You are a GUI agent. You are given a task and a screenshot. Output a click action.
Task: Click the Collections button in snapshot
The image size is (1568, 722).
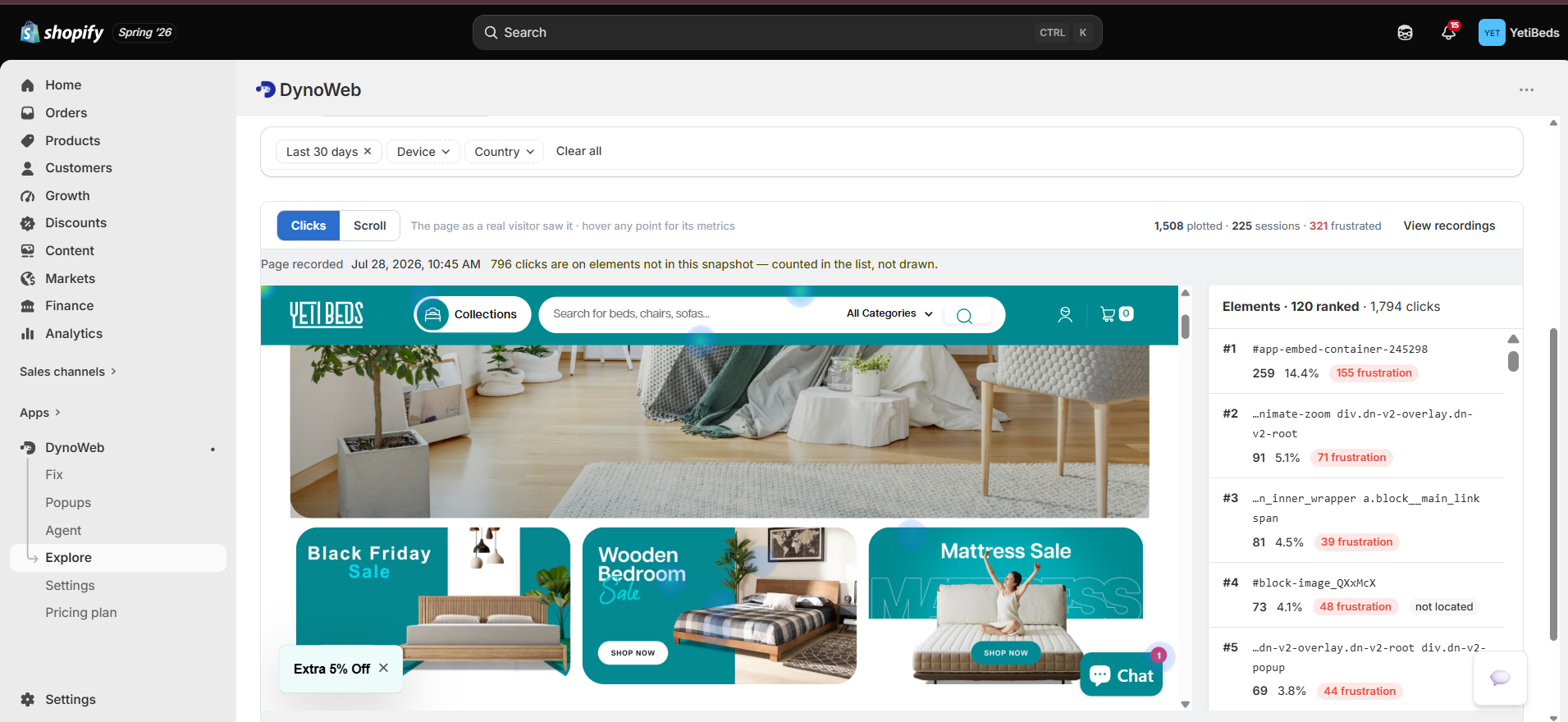pyautogui.click(x=473, y=314)
